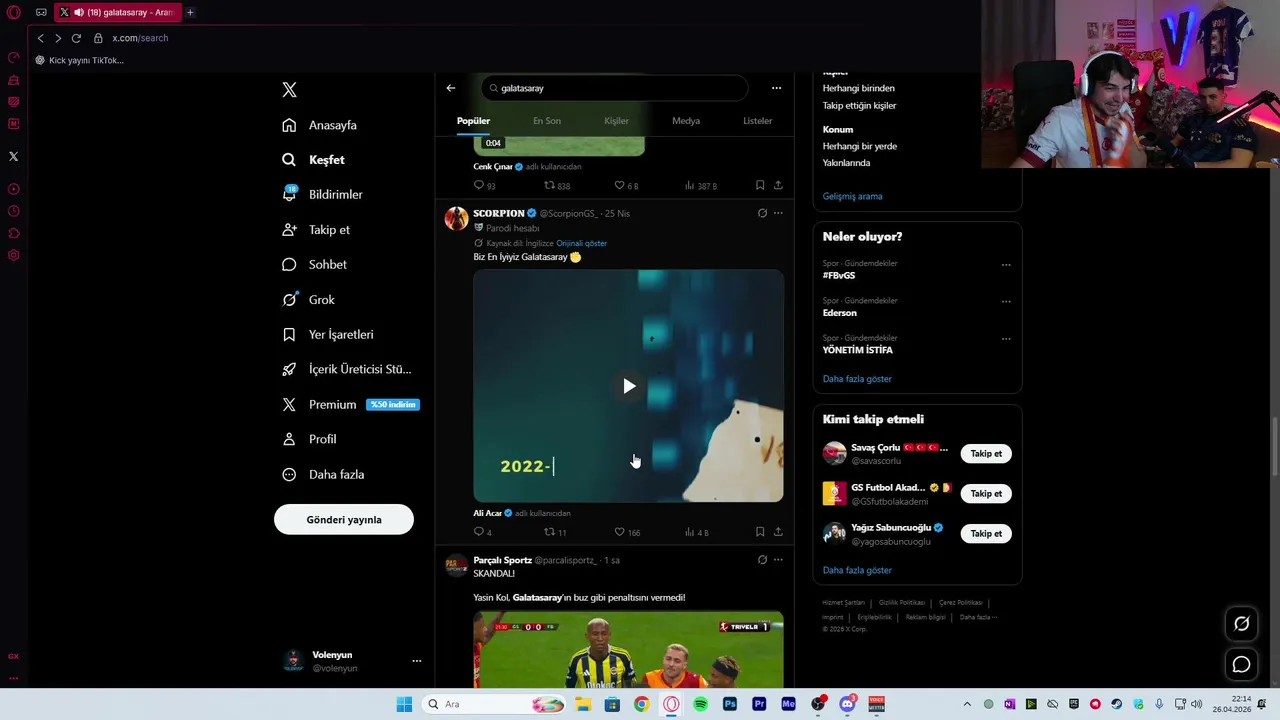The height and width of the screenshot is (720, 1280).
Task: Go to the Keşfet explore page
Action: pos(313,160)
